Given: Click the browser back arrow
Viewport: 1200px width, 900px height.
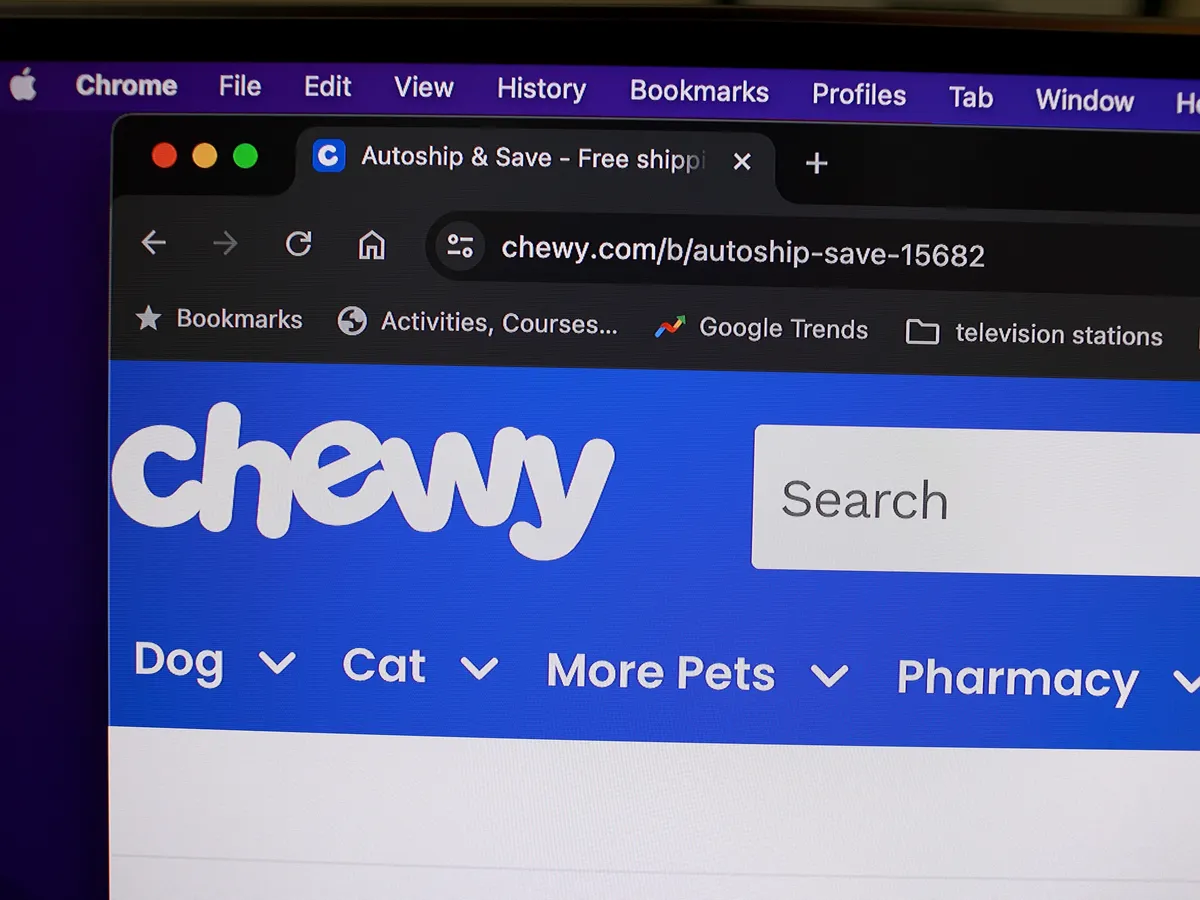Looking at the screenshot, I should tap(153, 242).
